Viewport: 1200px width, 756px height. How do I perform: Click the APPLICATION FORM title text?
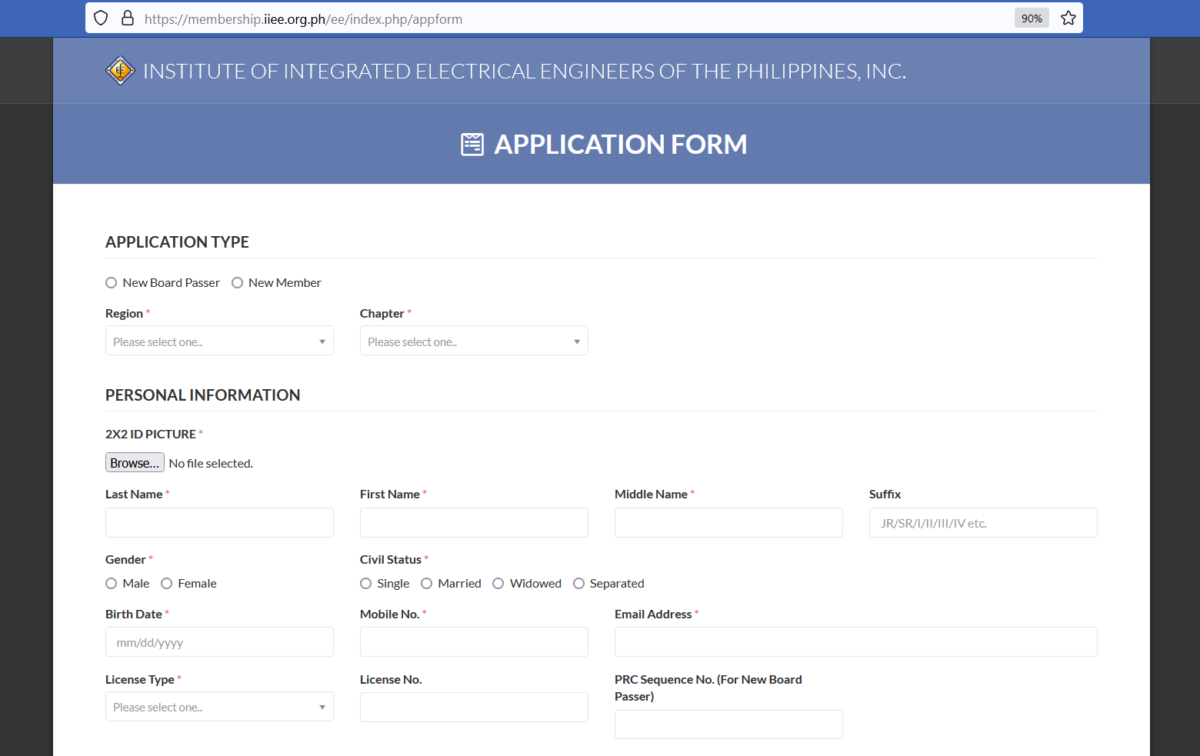point(621,144)
